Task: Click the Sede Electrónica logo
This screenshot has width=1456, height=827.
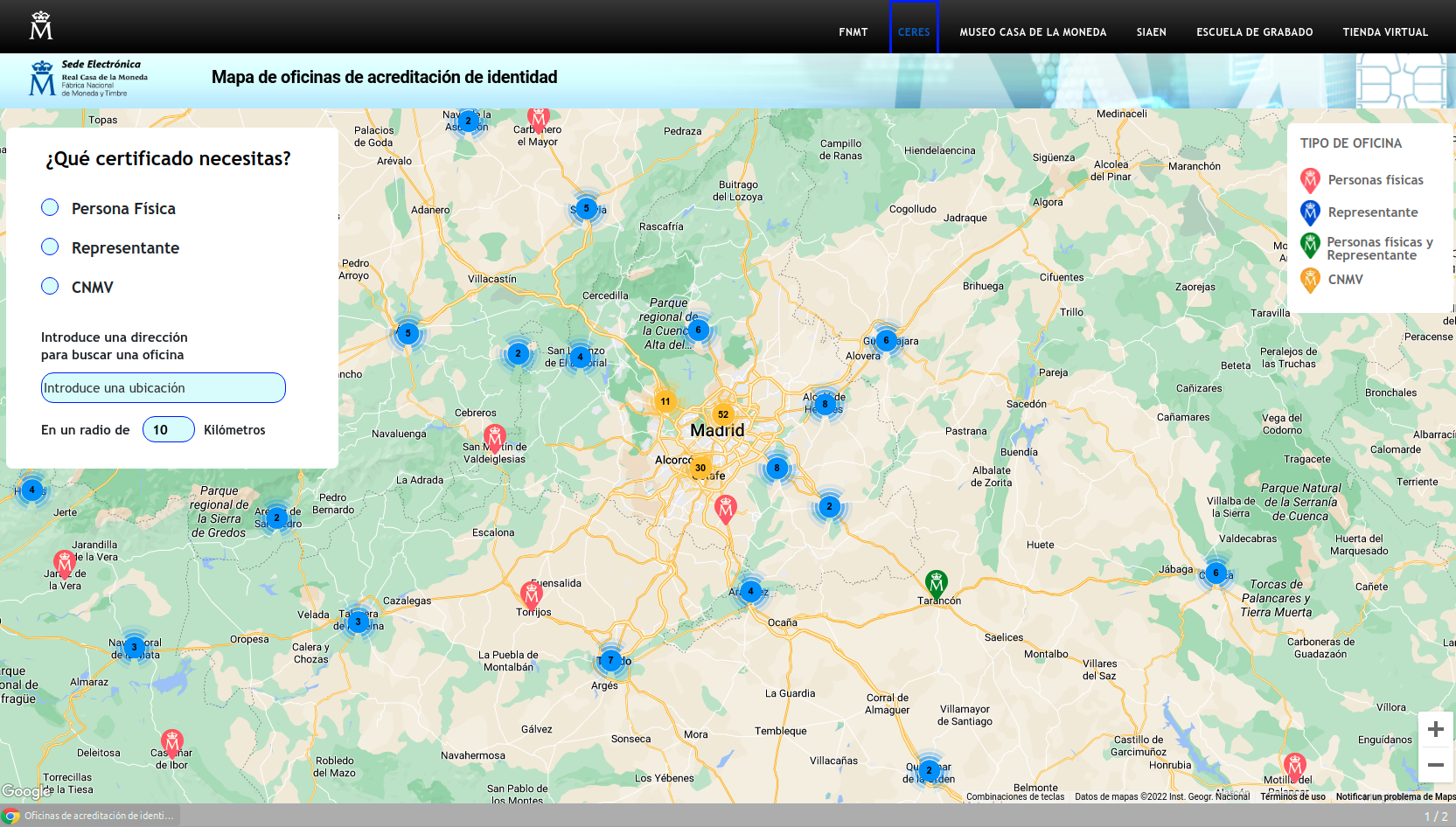Action: (x=88, y=79)
